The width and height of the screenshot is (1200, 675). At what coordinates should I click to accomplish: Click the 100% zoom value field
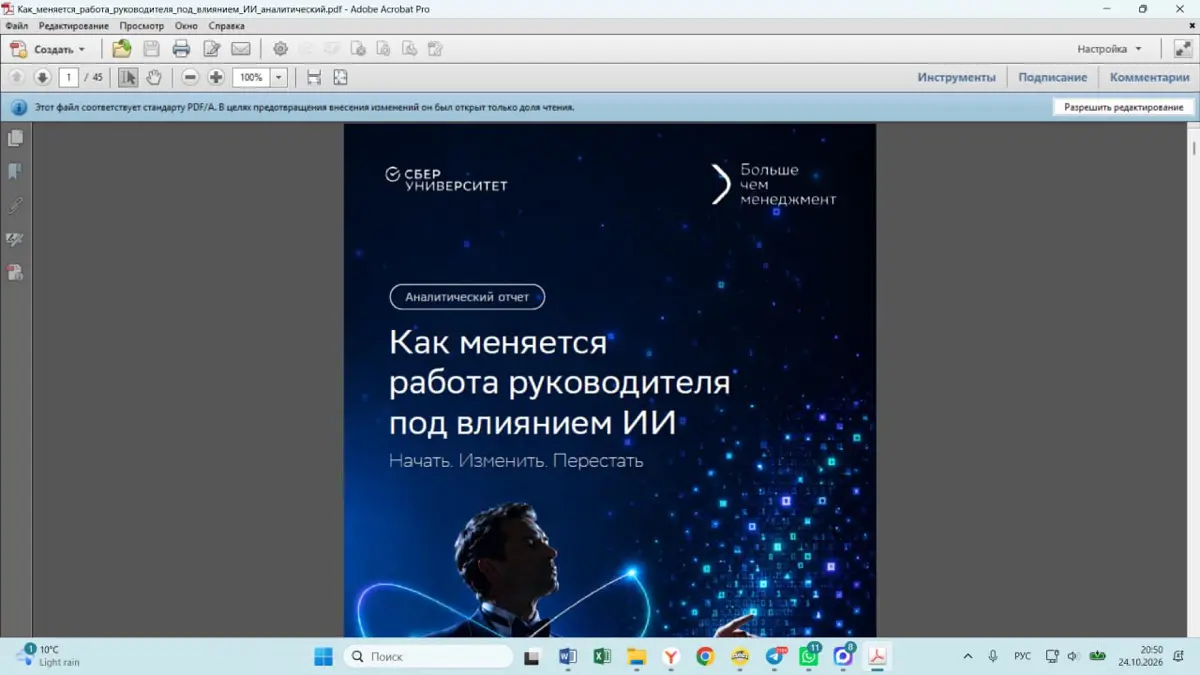tap(251, 77)
